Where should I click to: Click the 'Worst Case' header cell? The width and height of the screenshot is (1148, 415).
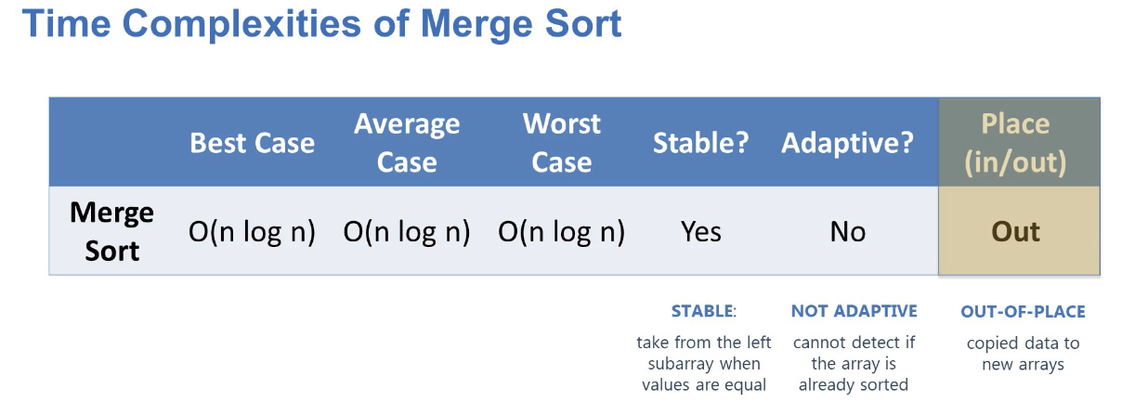point(562,142)
